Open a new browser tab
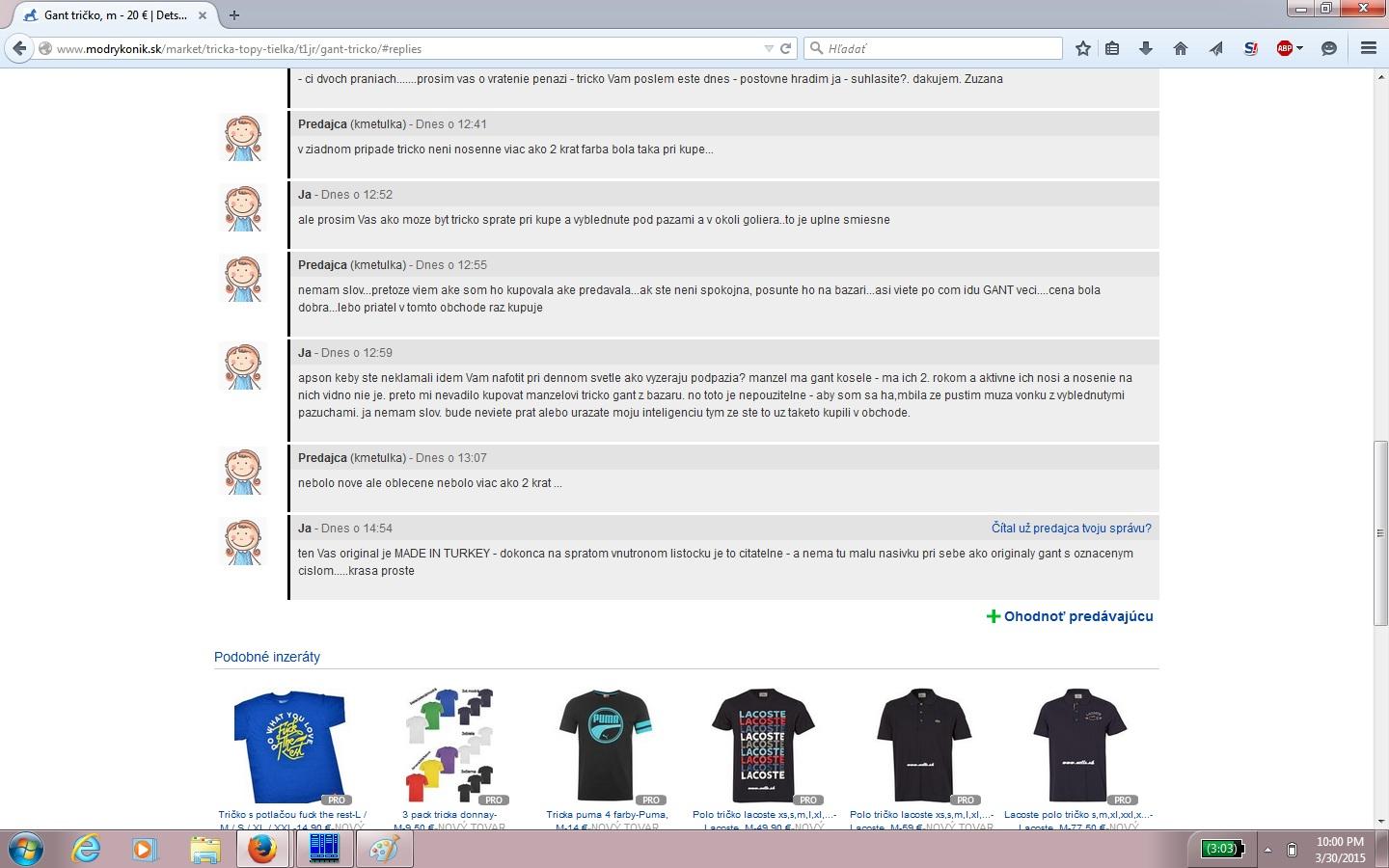The image size is (1389, 868). pos(234,15)
